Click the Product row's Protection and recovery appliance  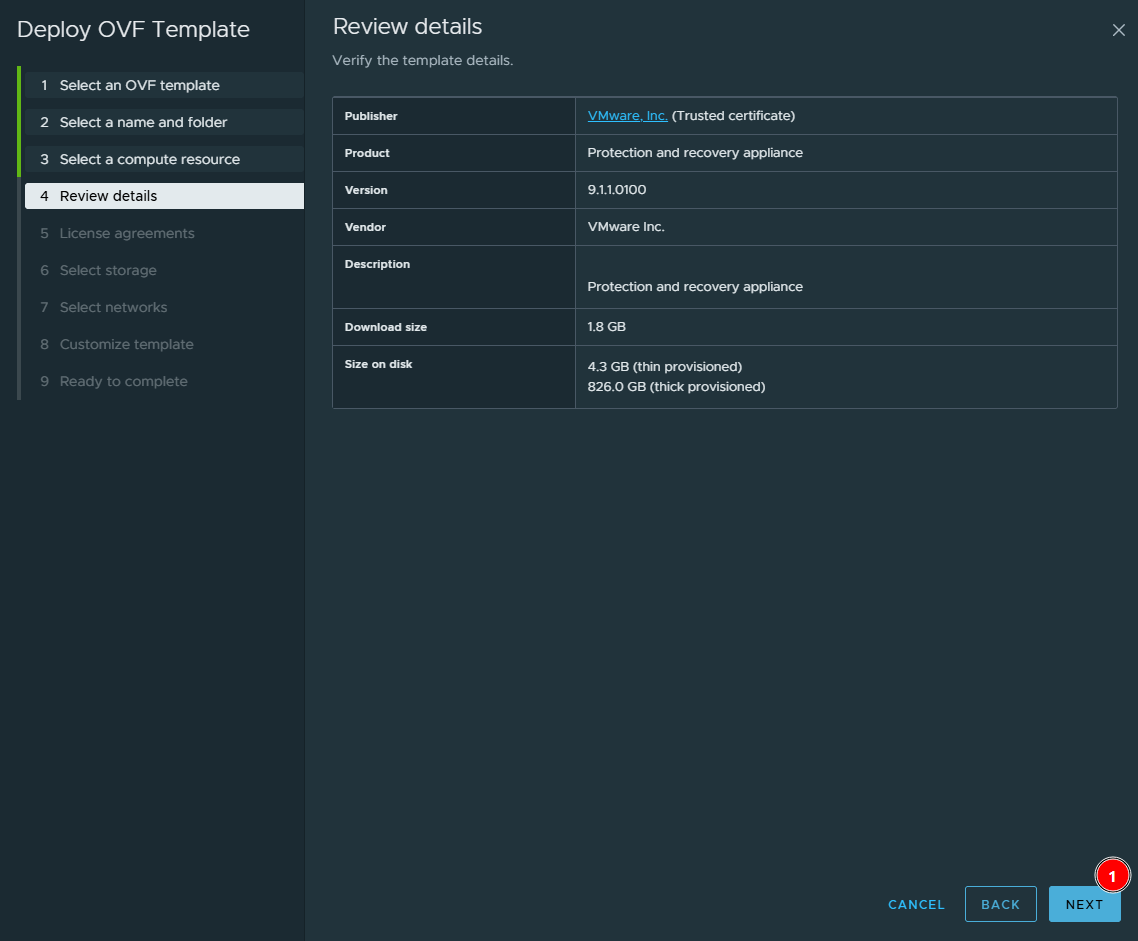pos(695,152)
